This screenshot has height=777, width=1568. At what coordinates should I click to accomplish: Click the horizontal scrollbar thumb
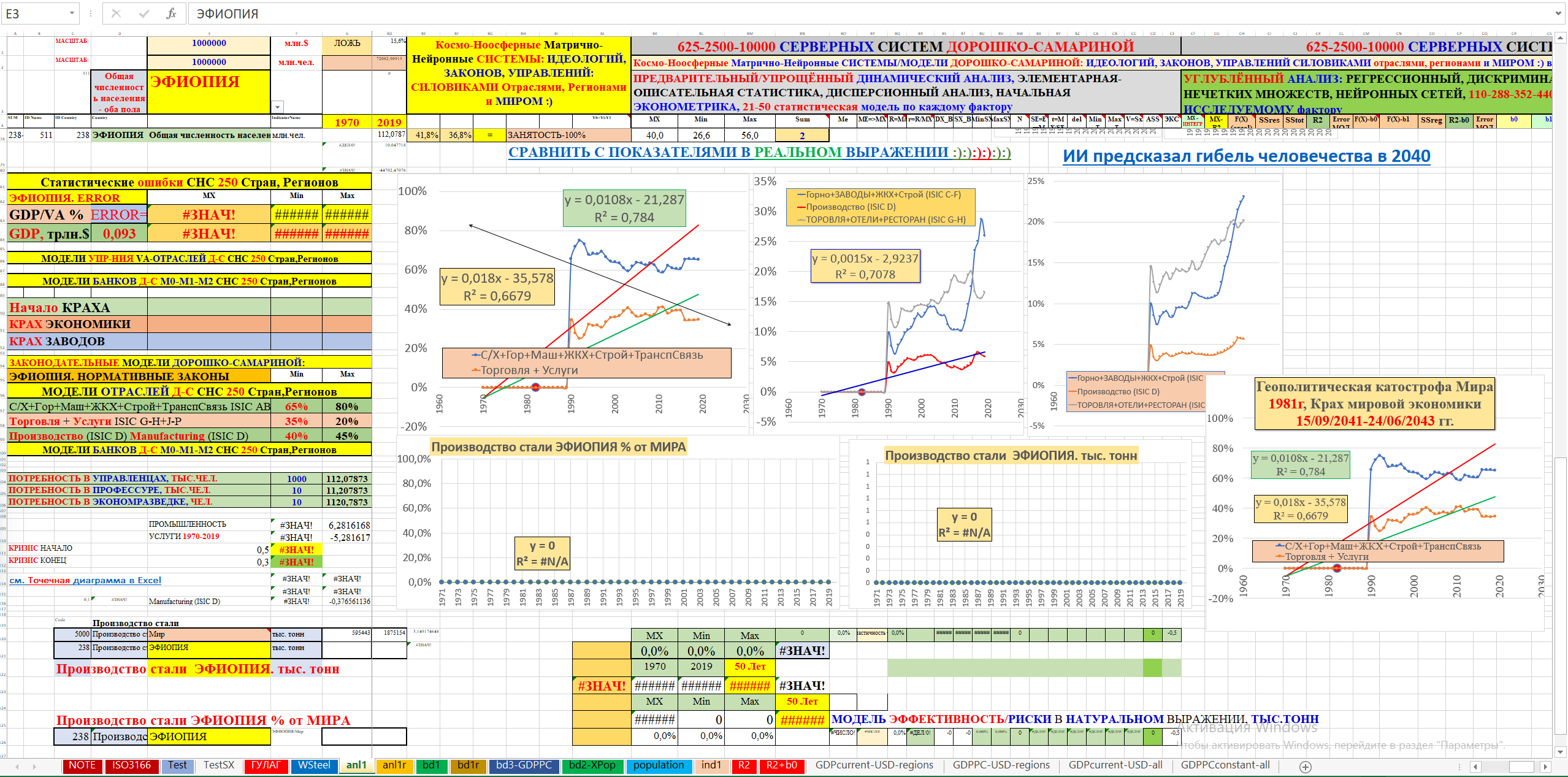pyautogui.click(x=1520, y=767)
